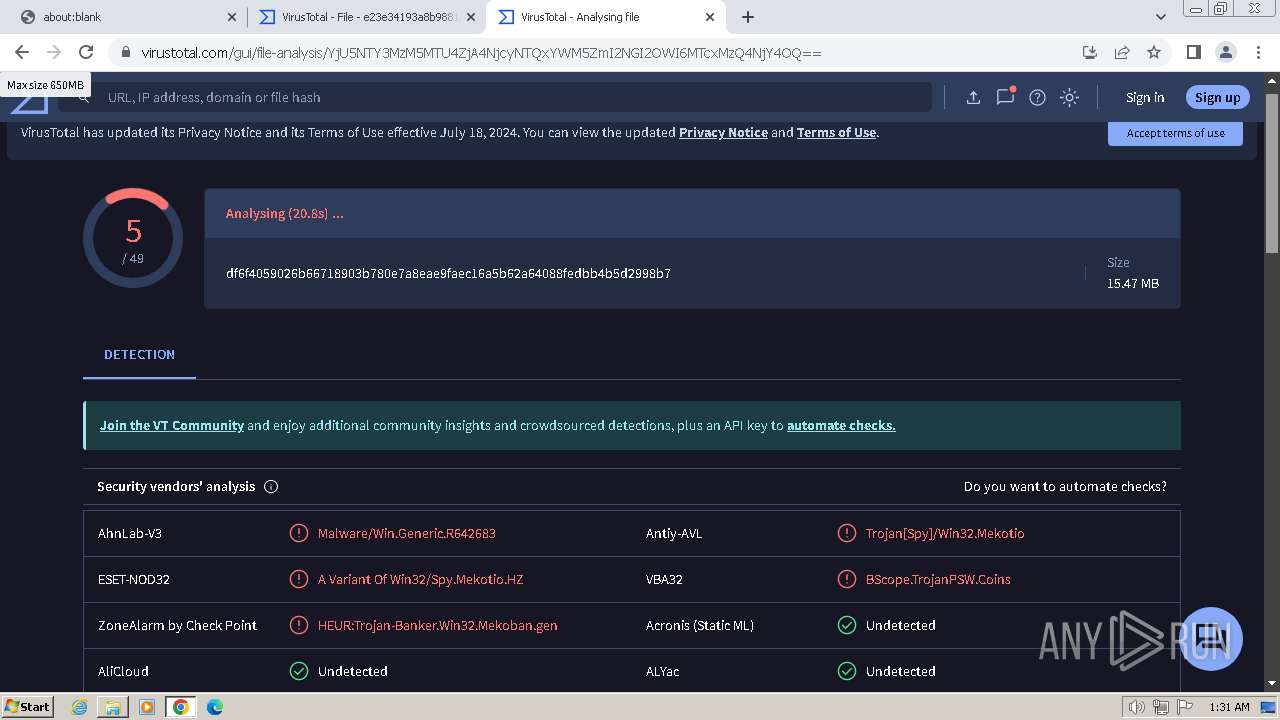Click the automate checks link
The height and width of the screenshot is (720, 1280).
coord(841,425)
